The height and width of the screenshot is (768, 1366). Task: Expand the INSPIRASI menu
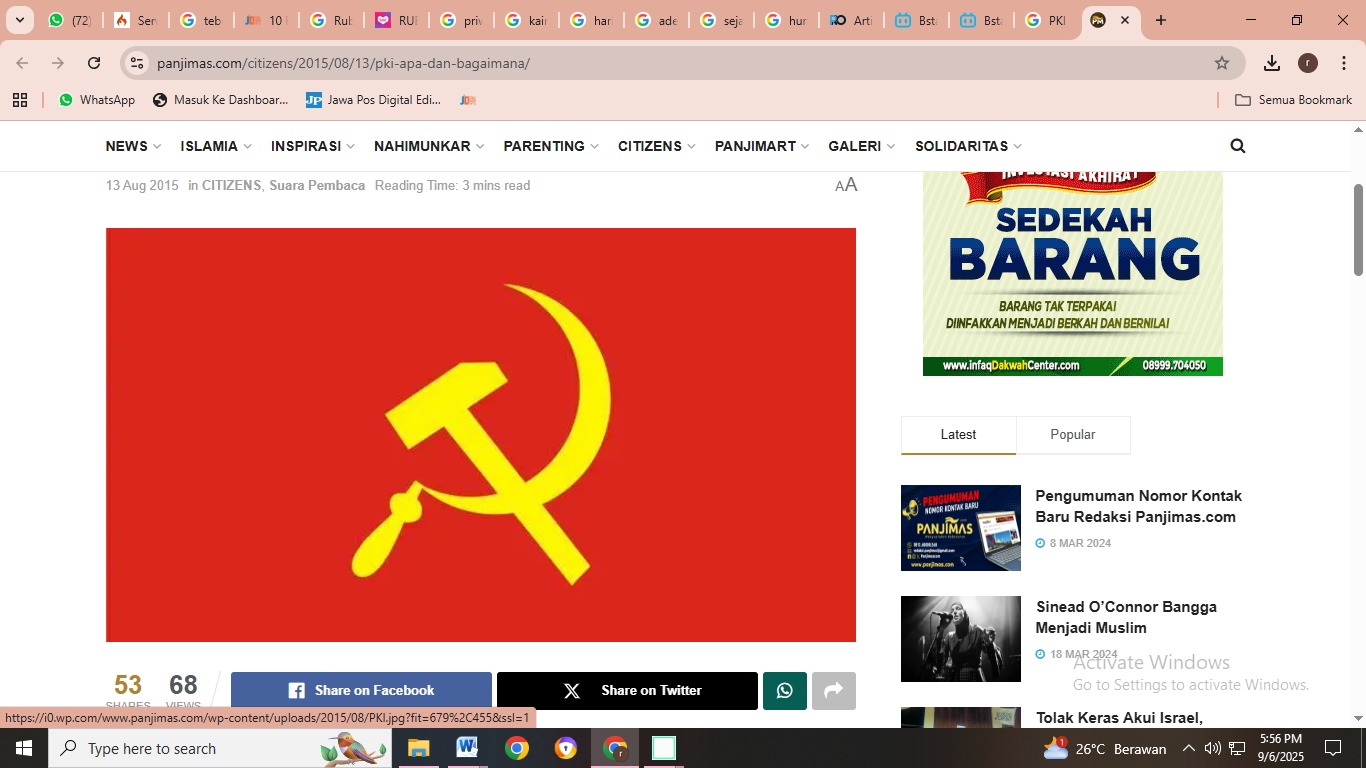[313, 146]
